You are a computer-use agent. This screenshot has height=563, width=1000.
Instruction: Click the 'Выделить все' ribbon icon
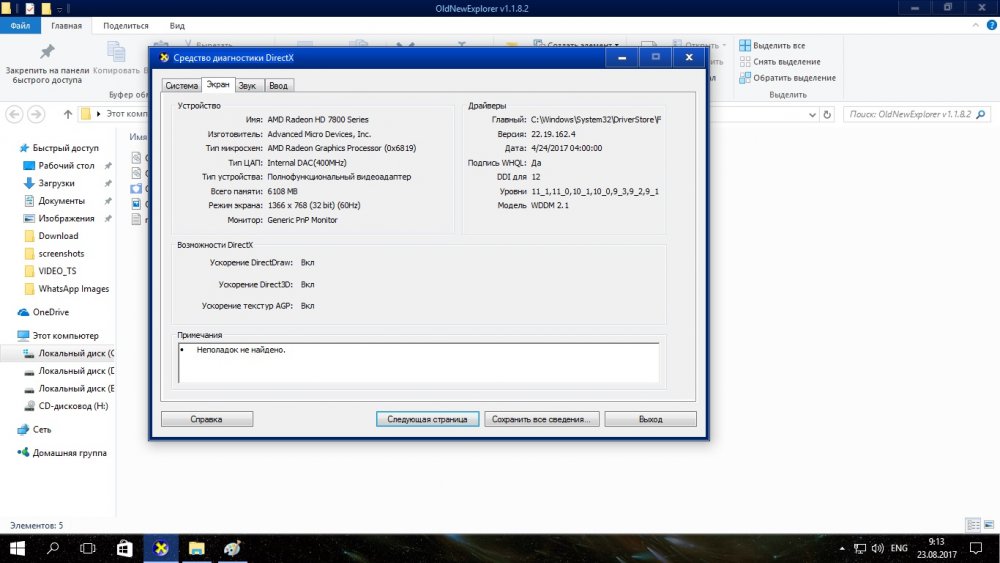(x=745, y=46)
